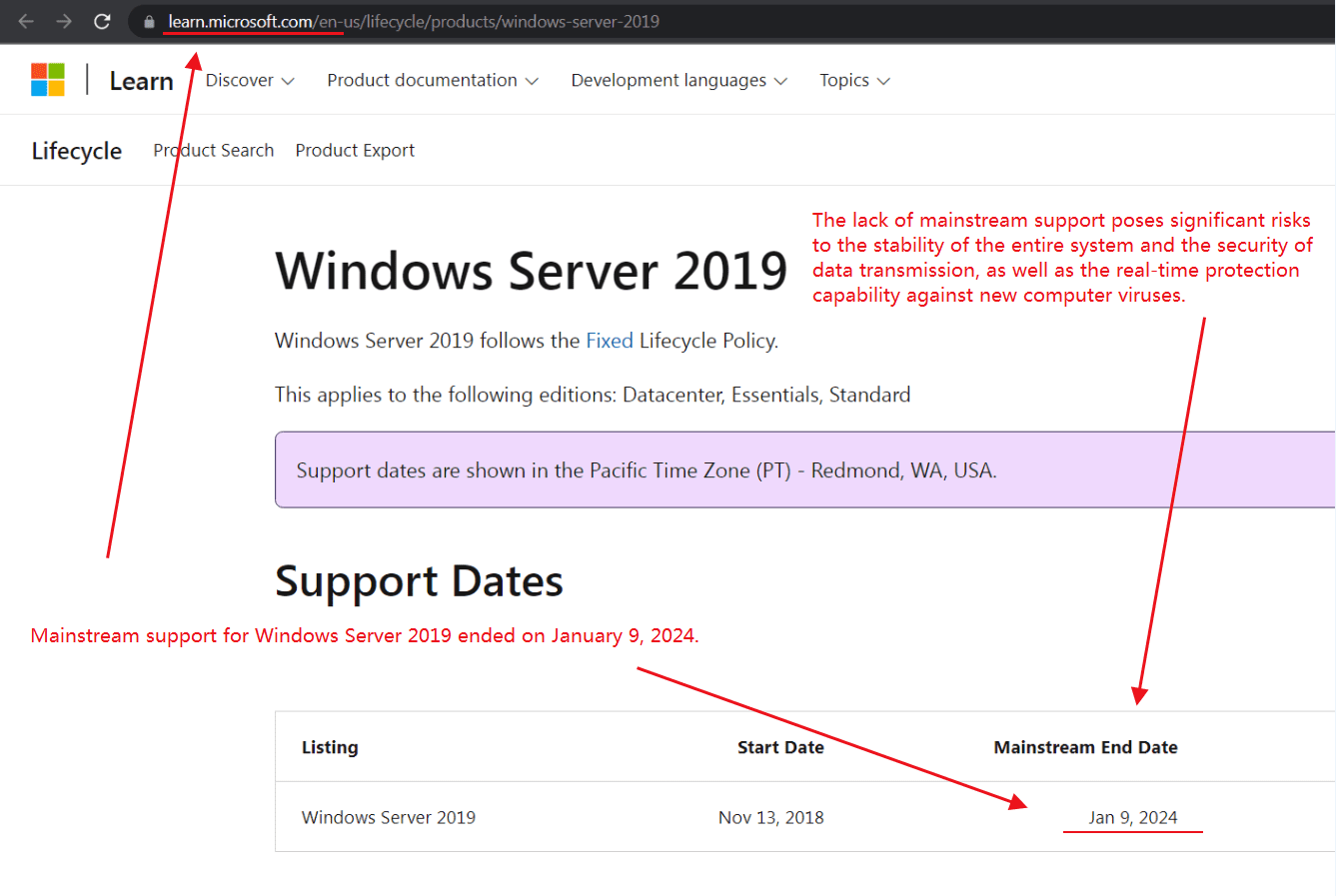Select the Windows Server 2019 table cell

pos(389,817)
